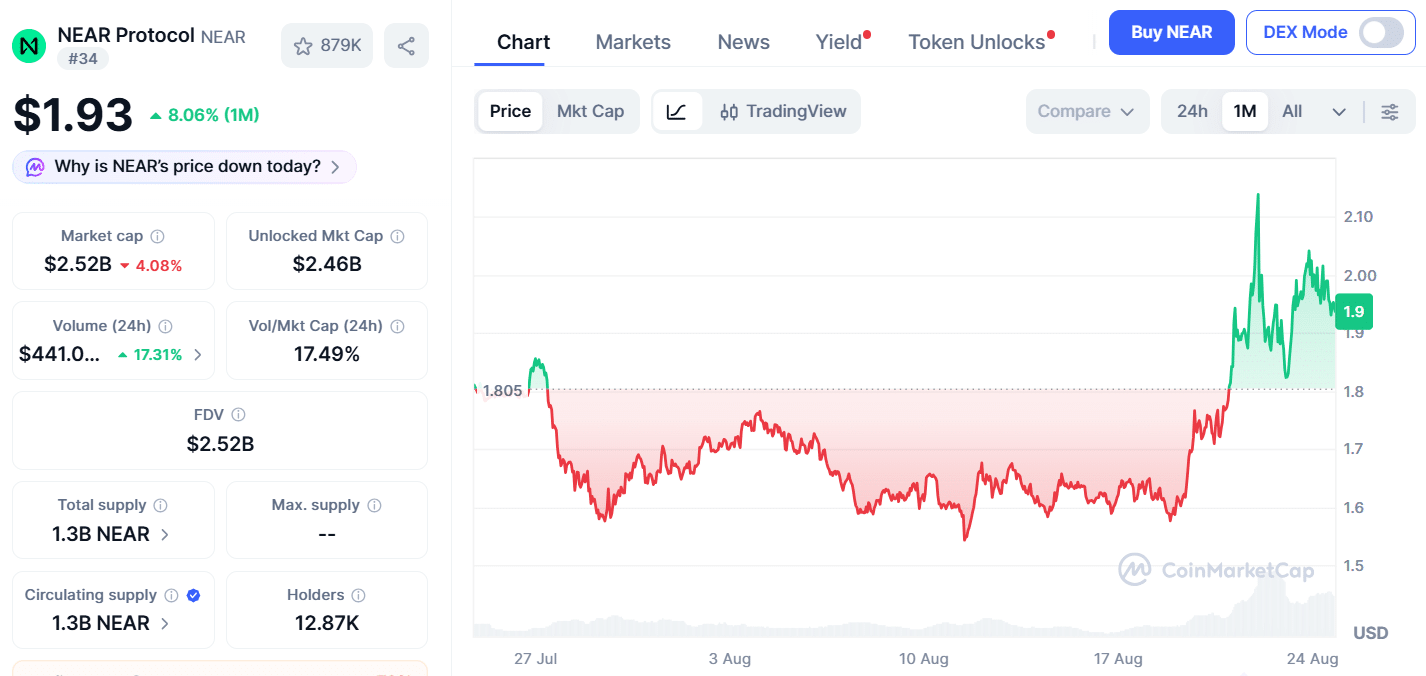Screen dimensions: 1426x676
Task: Click the 12.87K Holders value
Action: click(x=327, y=623)
